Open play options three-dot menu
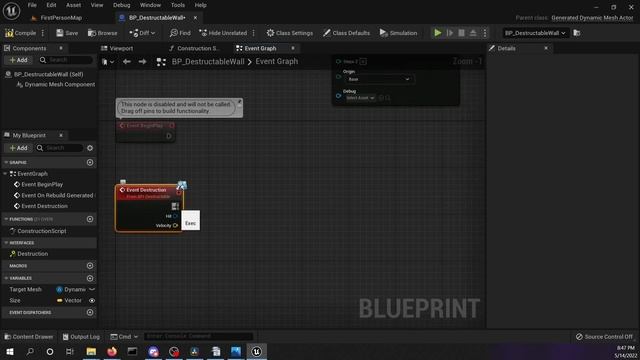640x360 pixels. coord(485,33)
